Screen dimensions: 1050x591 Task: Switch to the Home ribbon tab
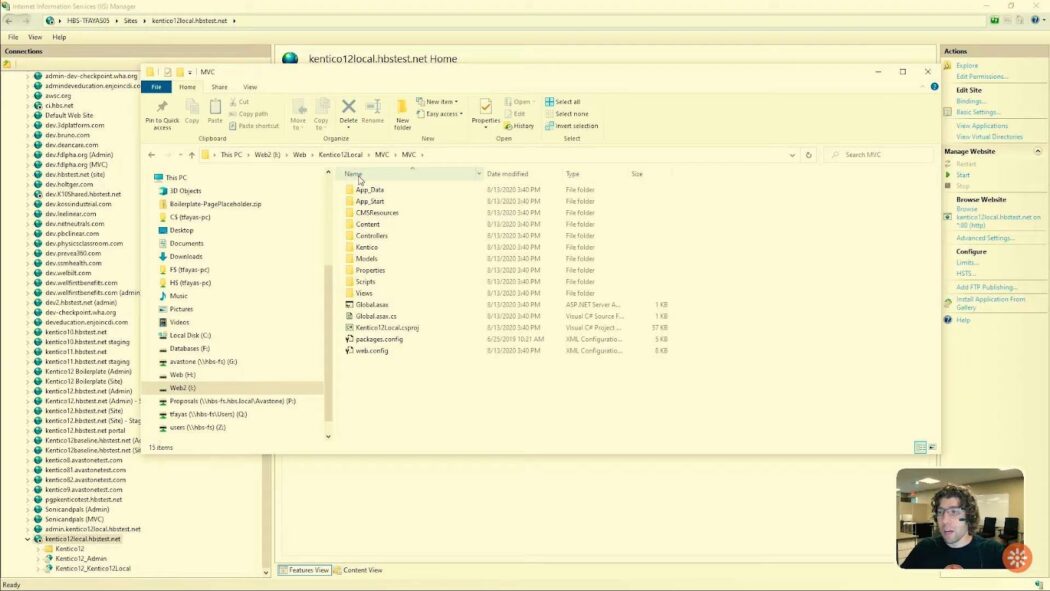[x=188, y=87]
